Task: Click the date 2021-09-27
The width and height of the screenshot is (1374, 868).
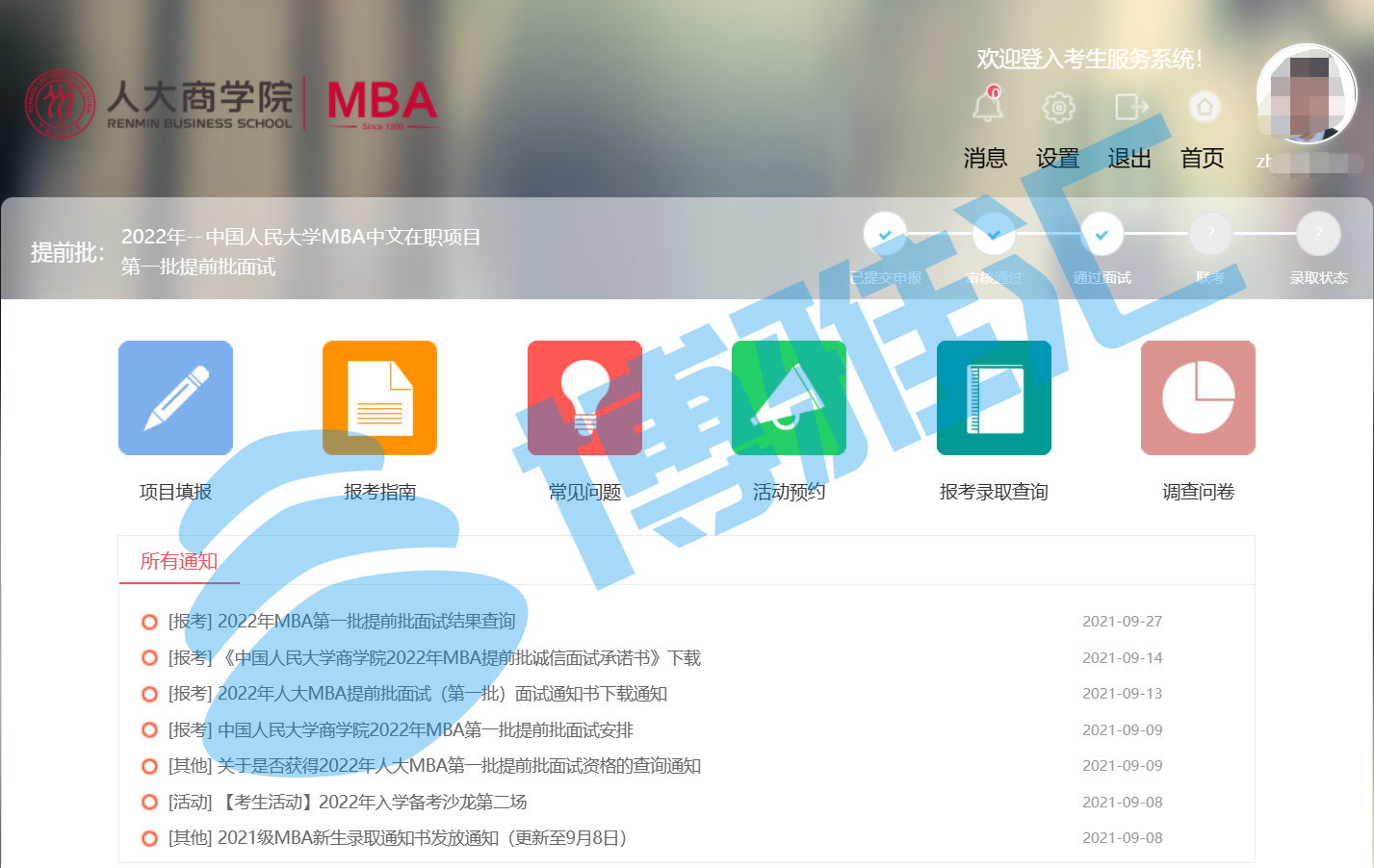Action: point(1123,622)
